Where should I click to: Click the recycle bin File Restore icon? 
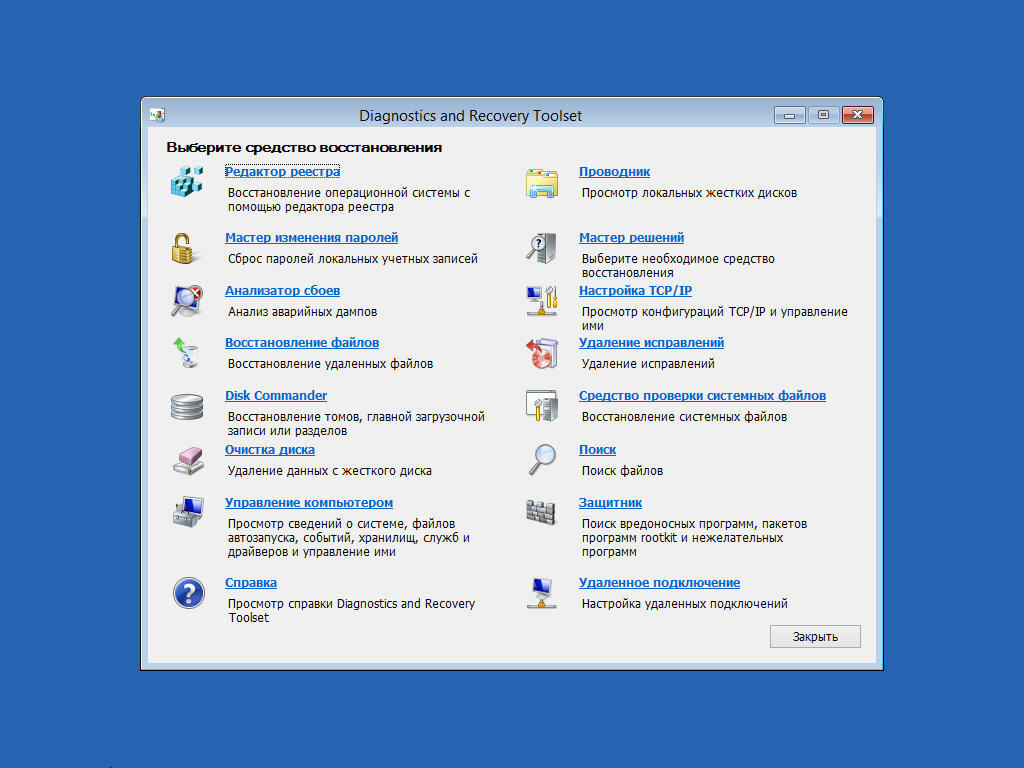(186, 353)
